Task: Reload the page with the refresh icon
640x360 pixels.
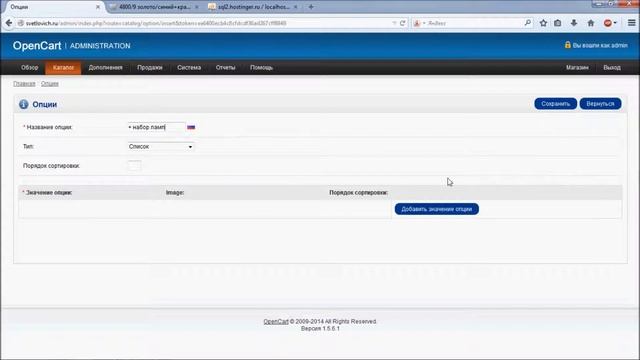Action: click(x=402, y=23)
